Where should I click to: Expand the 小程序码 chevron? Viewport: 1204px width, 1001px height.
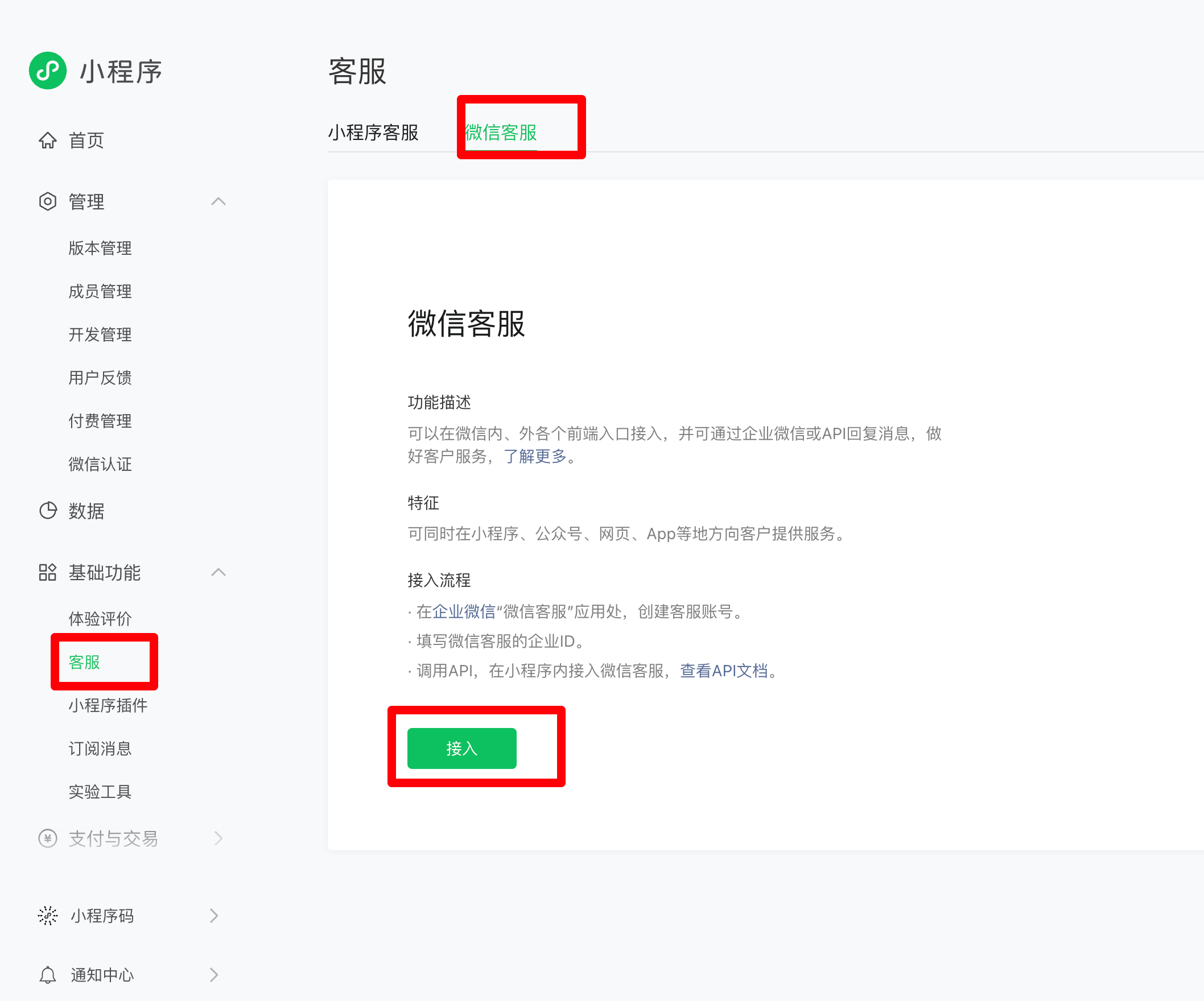coord(214,916)
